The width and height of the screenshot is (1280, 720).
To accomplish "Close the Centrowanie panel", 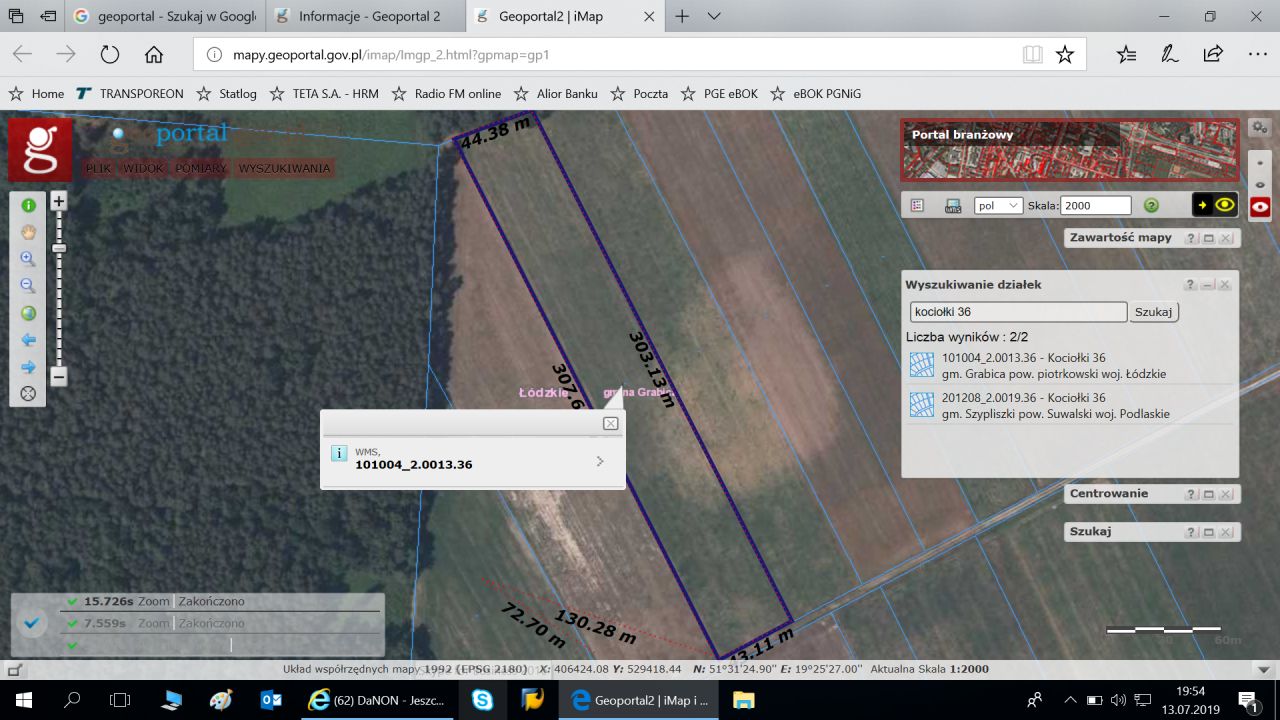I will click(1225, 494).
